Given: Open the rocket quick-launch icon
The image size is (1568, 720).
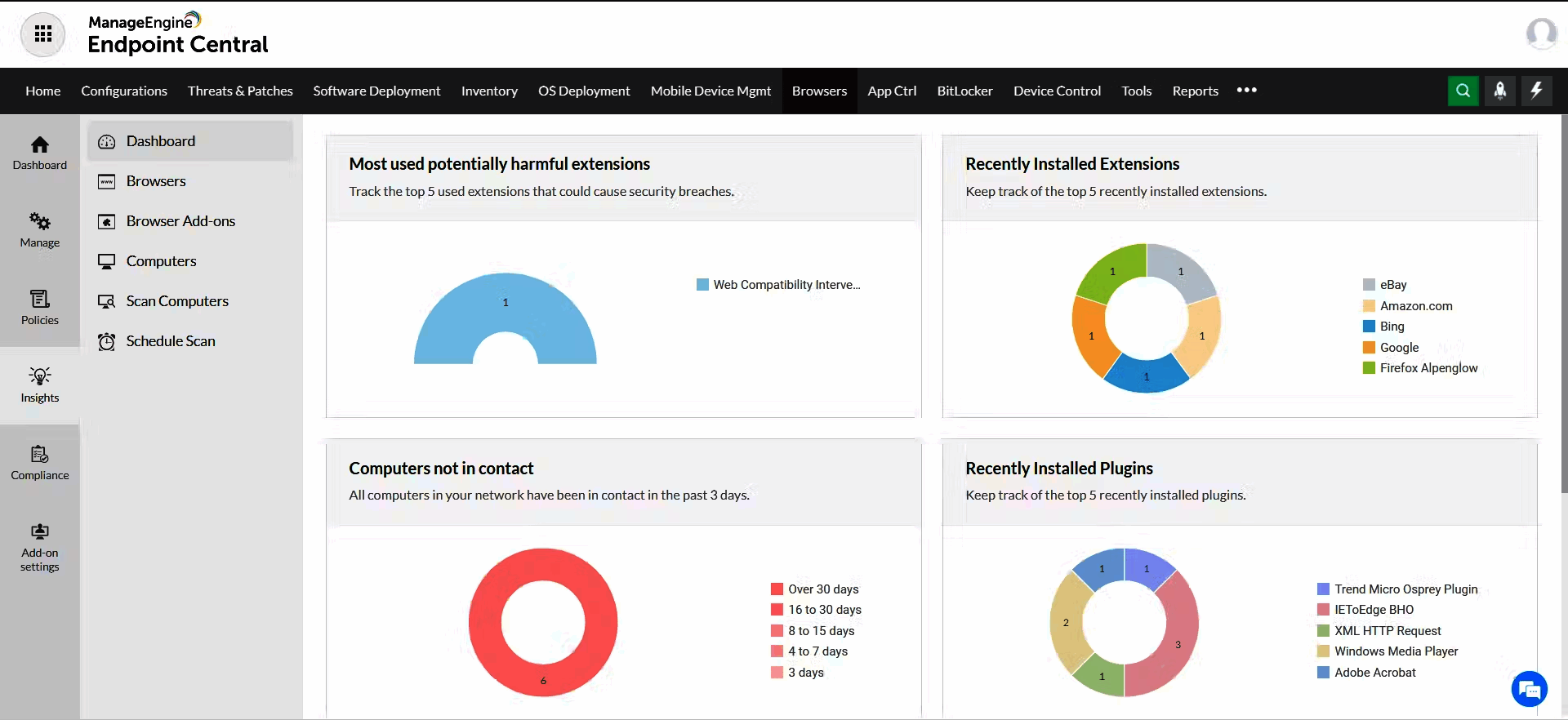Looking at the screenshot, I should pyautogui.click(x=1499, y=91).
